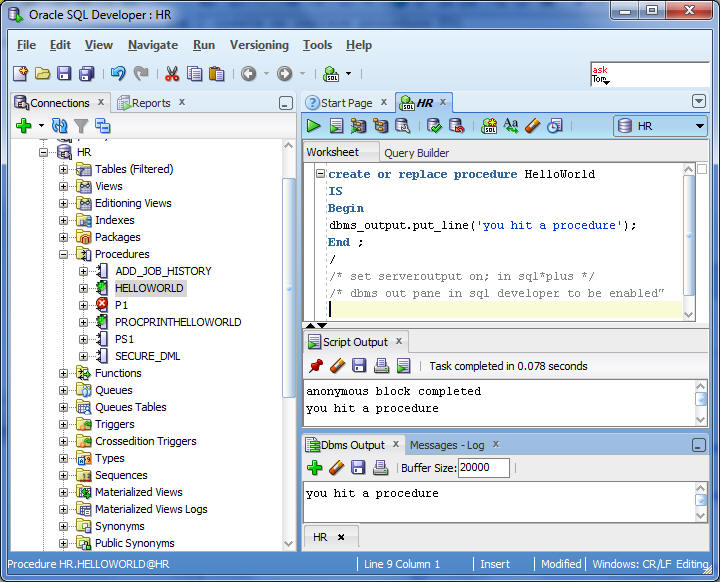Open the dropdown arrow beside New Connection
The width and height of the screenshot is (720, 582).
click(41, 125)
